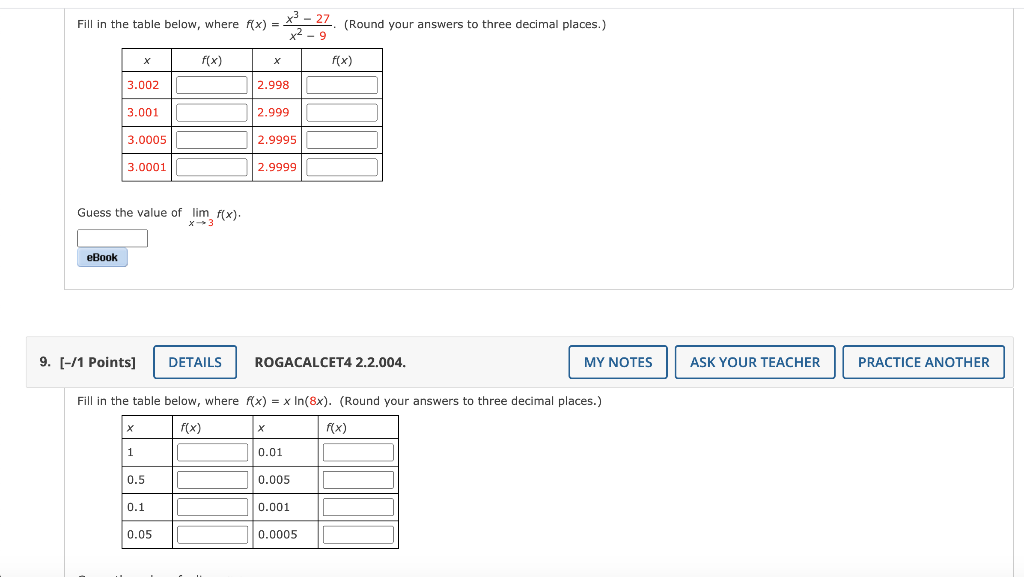The image size is (1024, 577).
Task: Select the f(x) field for x = 3.0001
Action: pyautogui.click(x=211, y=167)
